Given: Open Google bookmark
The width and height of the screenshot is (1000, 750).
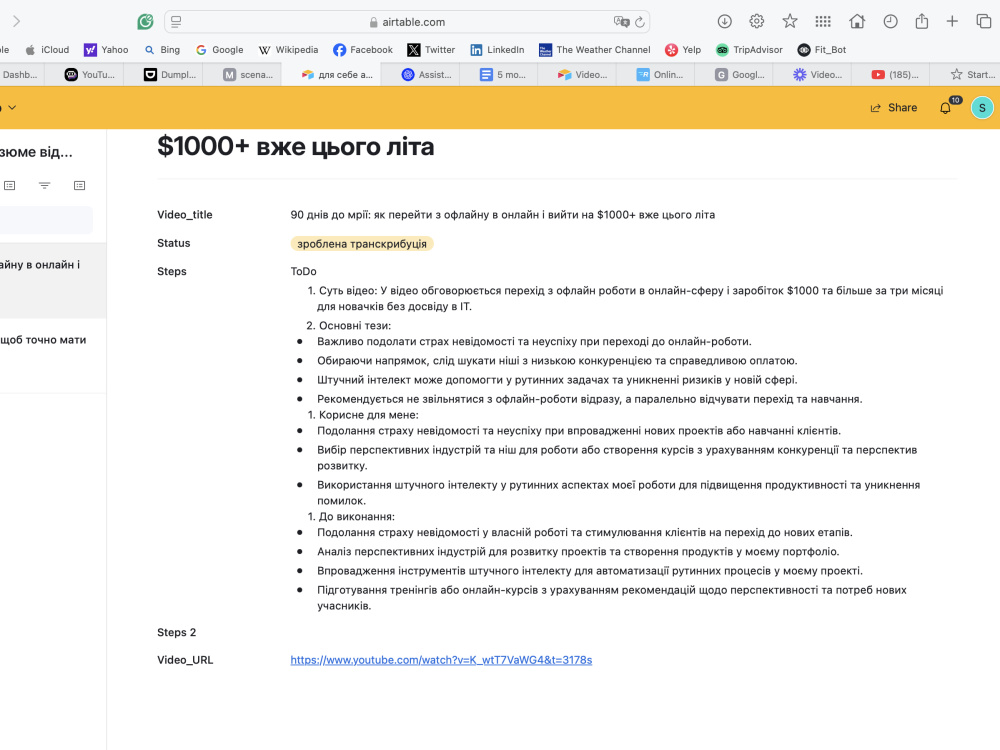Looking at the screenshot, I should point(219,50).
